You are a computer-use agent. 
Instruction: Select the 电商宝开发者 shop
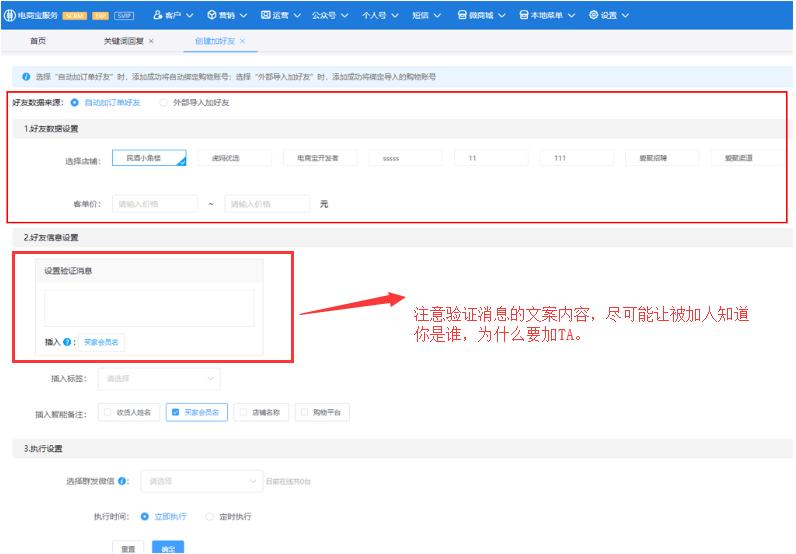[320, 158]
